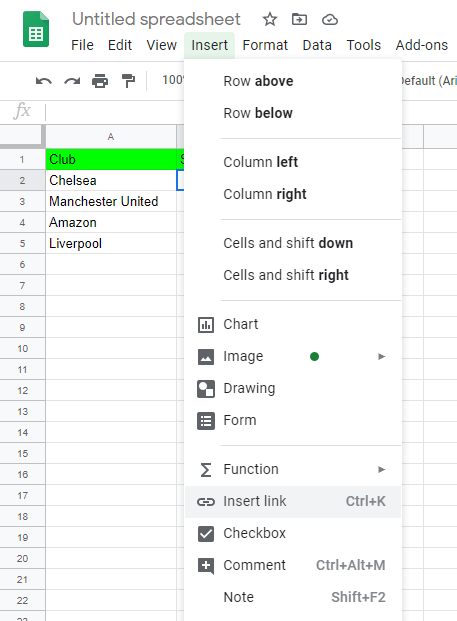Image resolution: width=457 pixels, height=621 pixels.
Task: Star the Untitled spreadsheet
Action: [270, 19]
